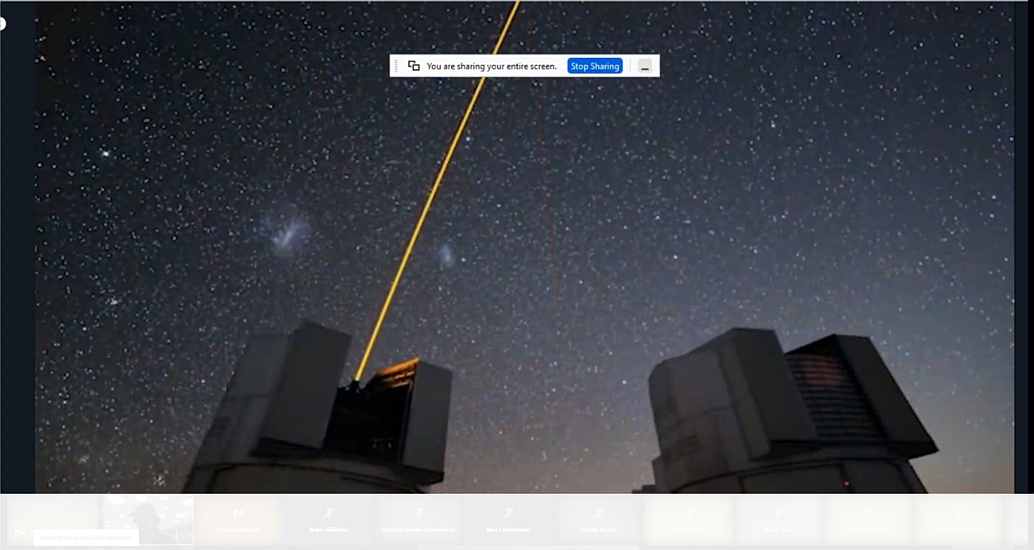The height and width of the screenshot is (550, 1034).
Task: Click the screen share icon in sharing bar
Action: [414, 66]
